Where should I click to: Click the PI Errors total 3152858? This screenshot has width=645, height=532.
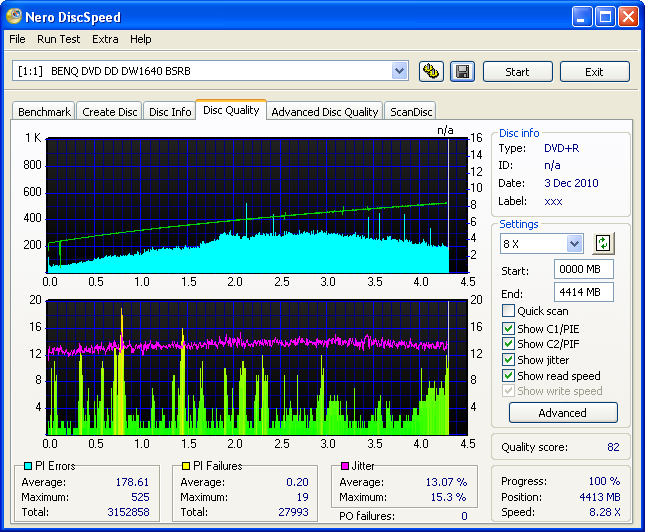[x=128, y=512]
